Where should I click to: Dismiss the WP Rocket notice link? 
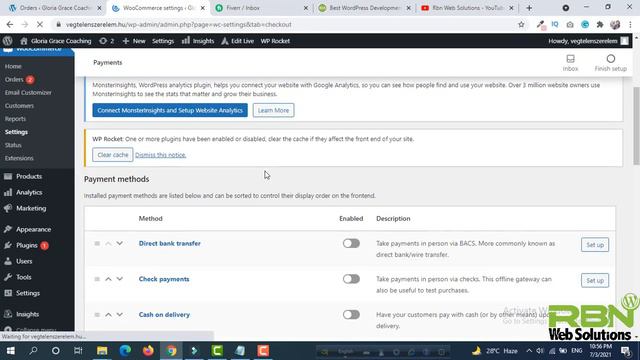160,155
